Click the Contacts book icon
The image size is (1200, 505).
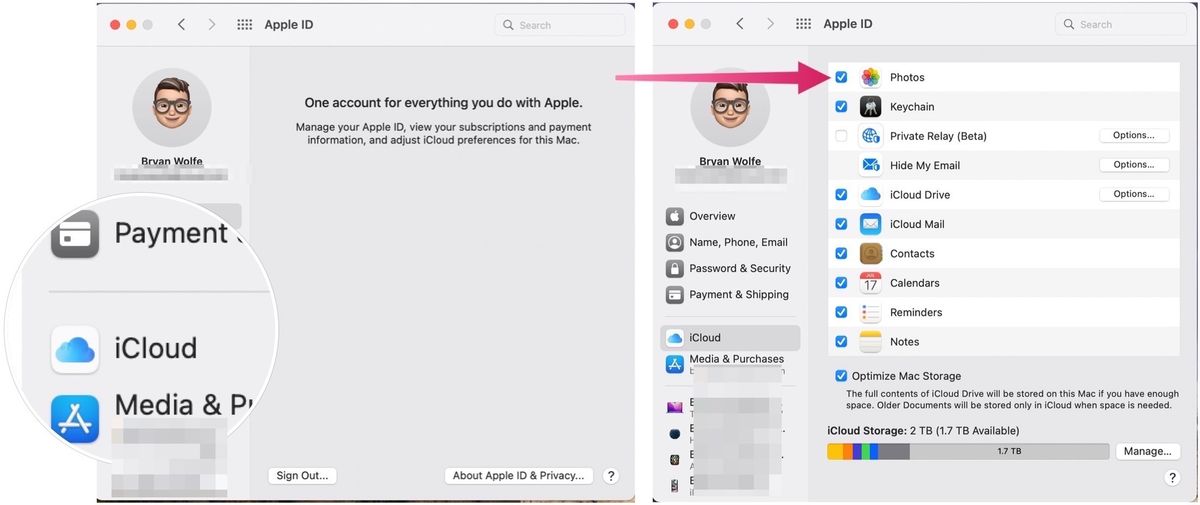(870, 254)
